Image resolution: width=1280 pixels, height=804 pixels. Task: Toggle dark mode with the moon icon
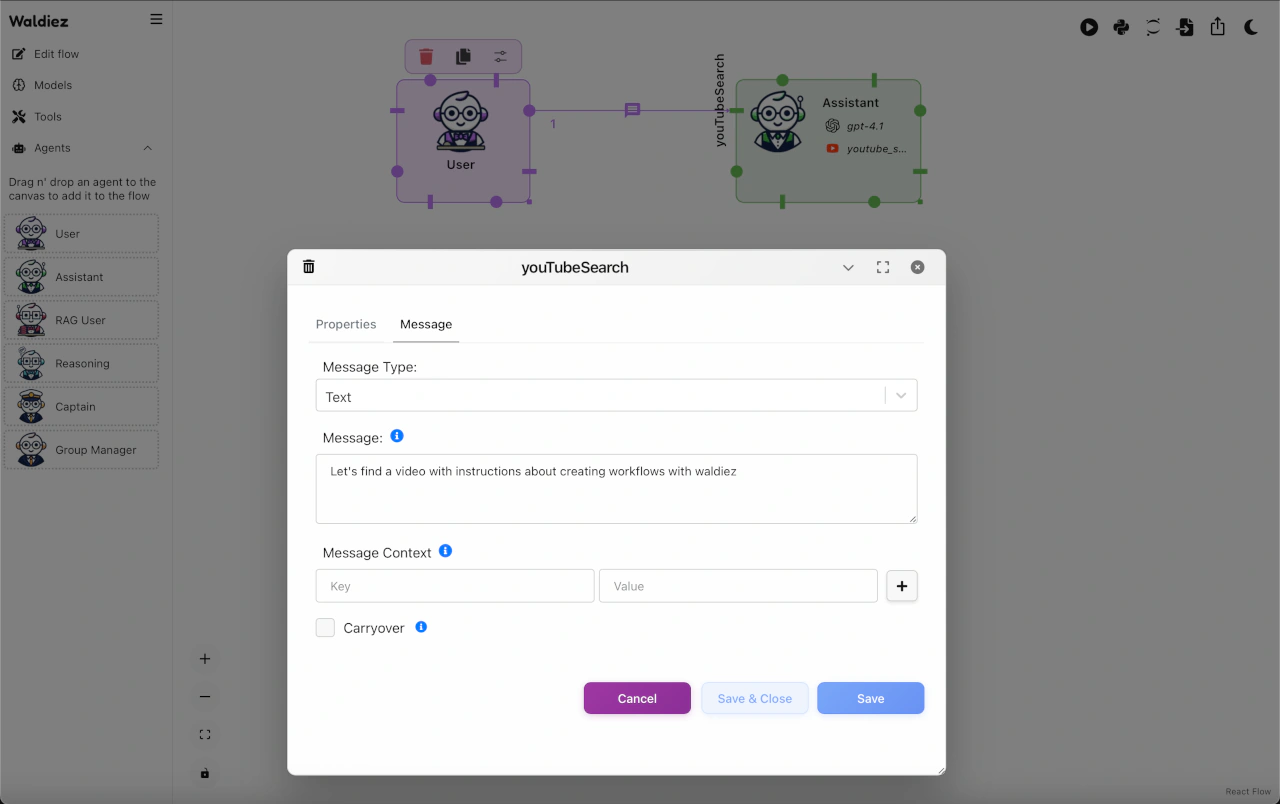coord(1251,28)
